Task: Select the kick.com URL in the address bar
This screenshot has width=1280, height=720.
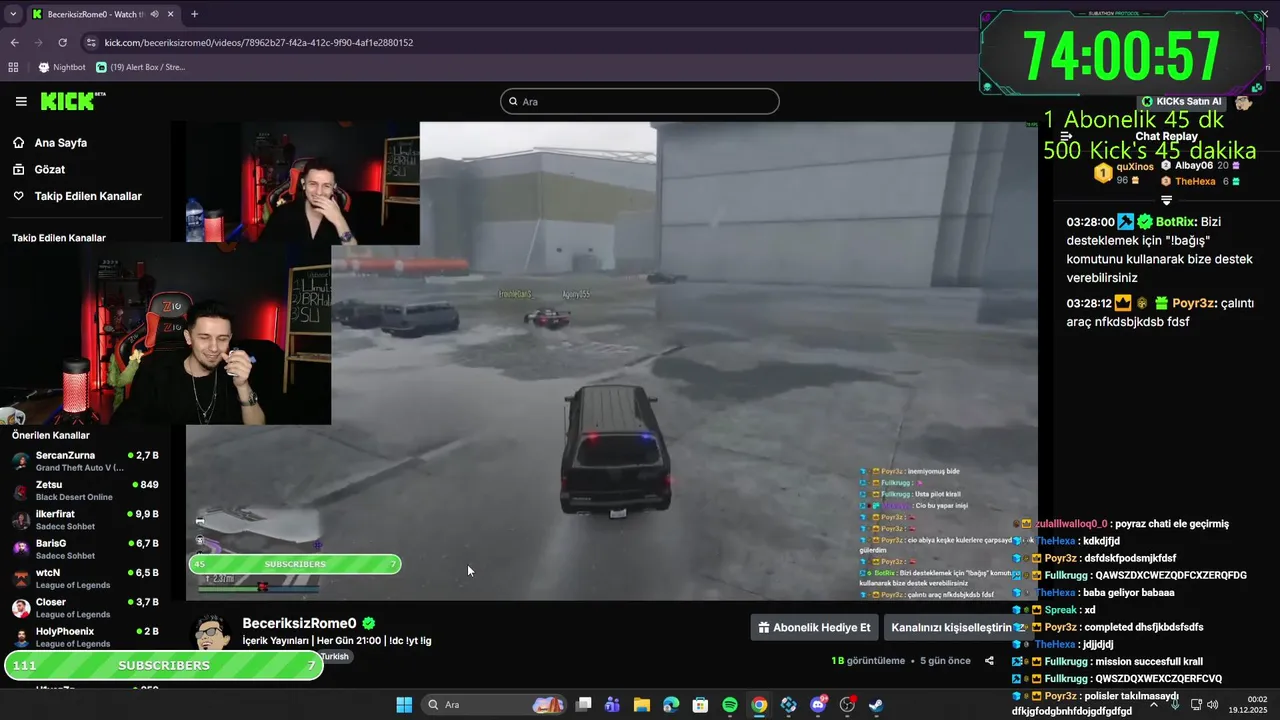Action: click(x=259, y=43)
